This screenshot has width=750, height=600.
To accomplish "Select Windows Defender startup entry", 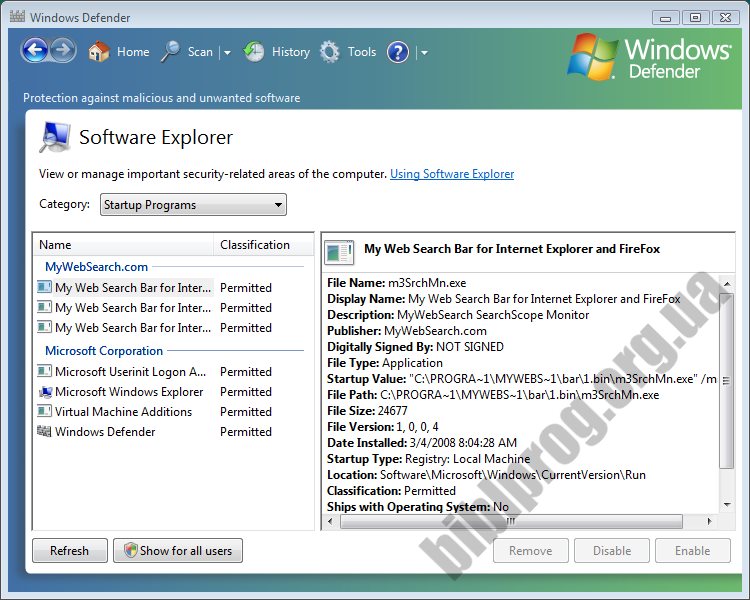I will click(105, 432).
